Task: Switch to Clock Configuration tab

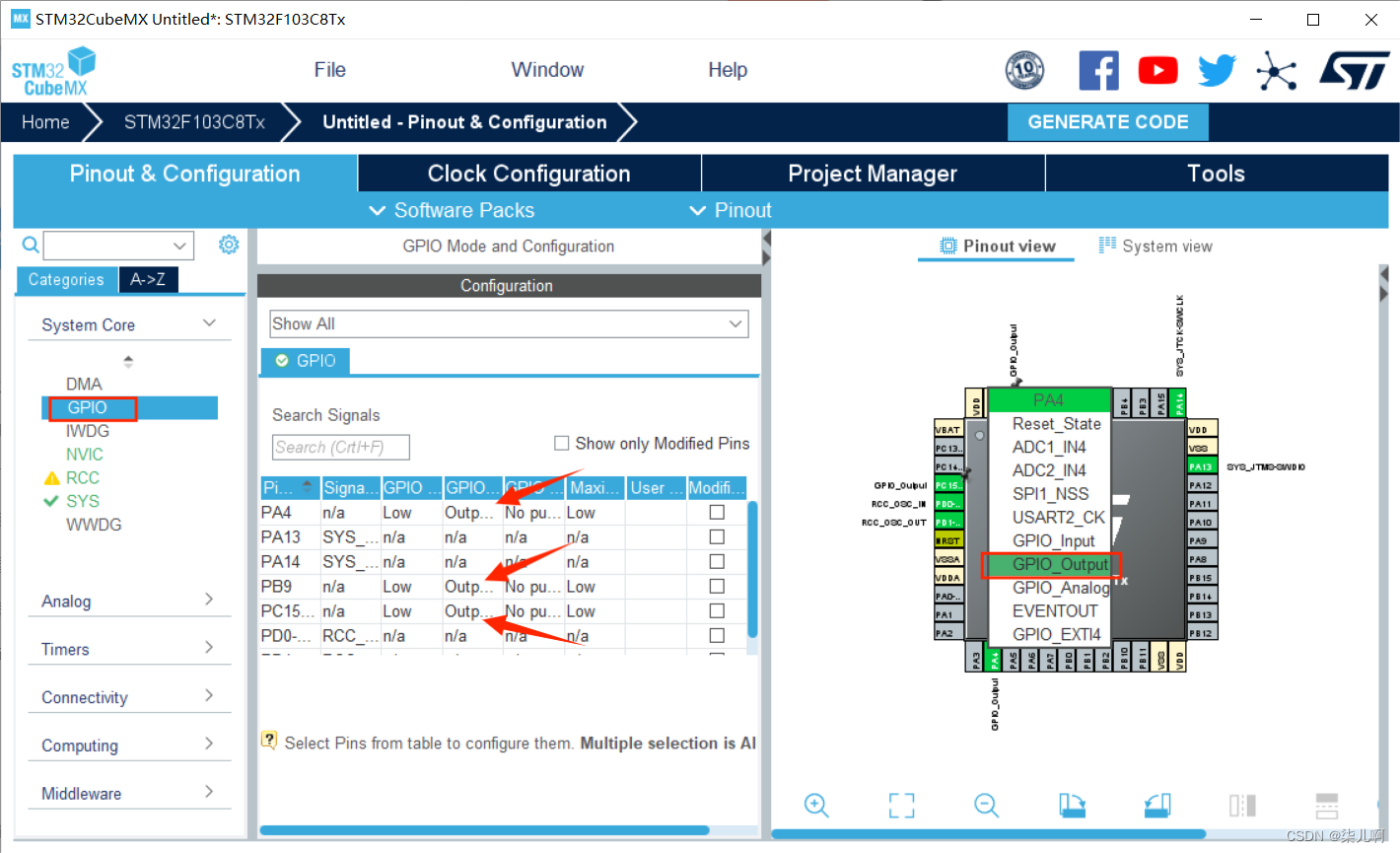Action: point(528,174)
